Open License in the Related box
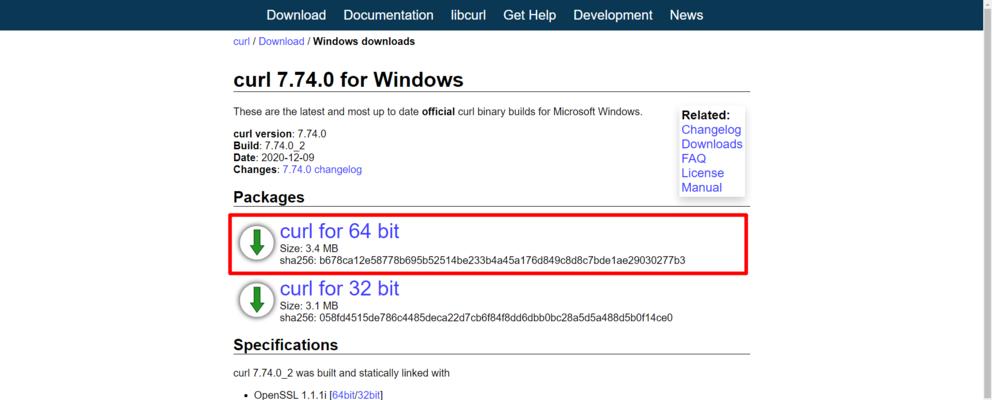 coord(702,173)
